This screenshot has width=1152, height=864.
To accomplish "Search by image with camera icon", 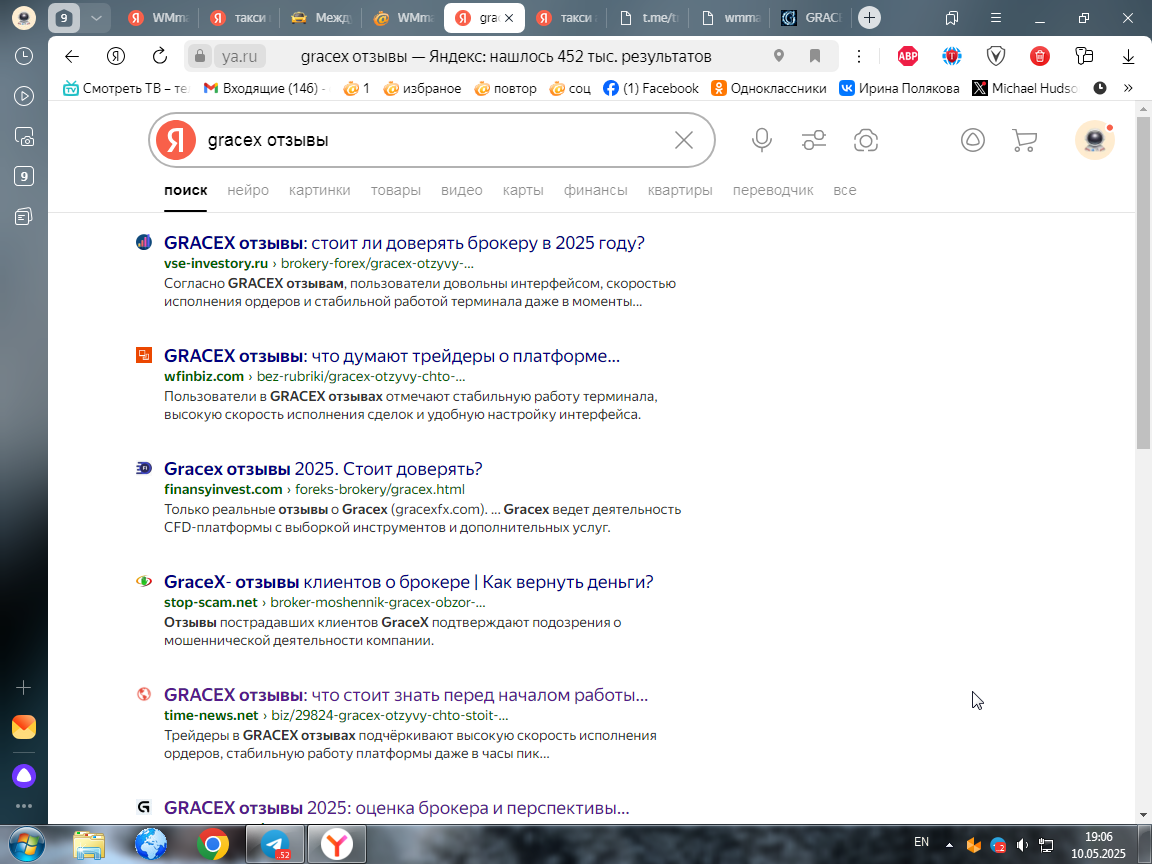I will 865,140.
